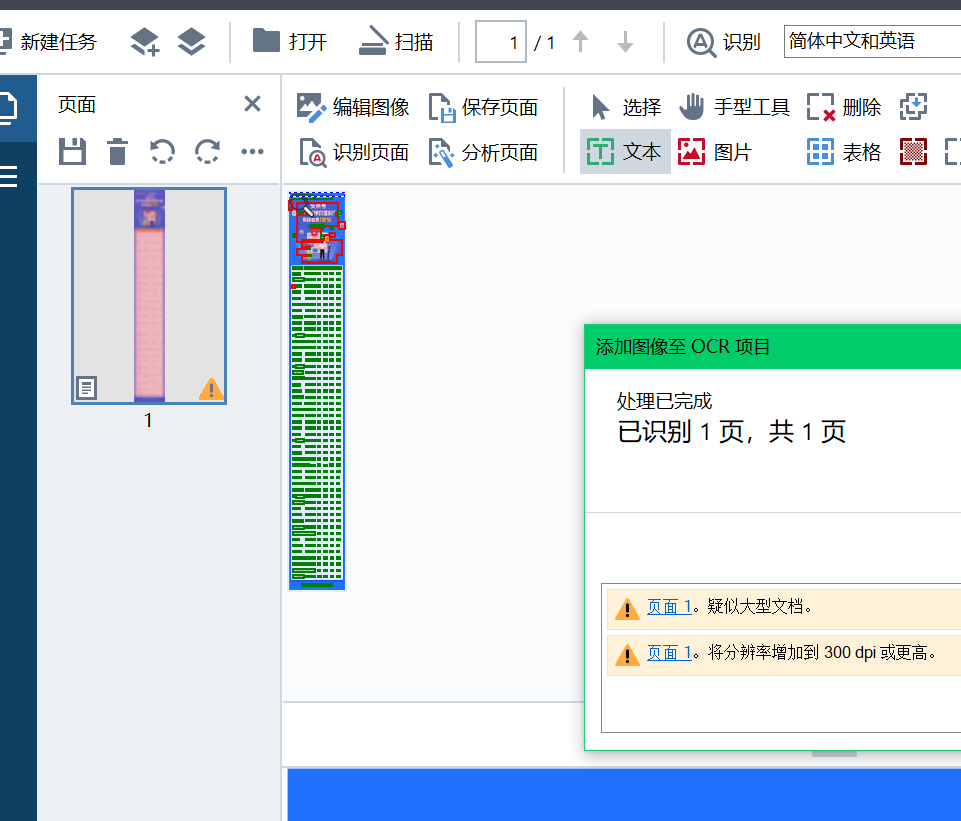Select the dark red background picture area icon
The width and height of the screenshot is (961, 821).
(x=913, y=151)
